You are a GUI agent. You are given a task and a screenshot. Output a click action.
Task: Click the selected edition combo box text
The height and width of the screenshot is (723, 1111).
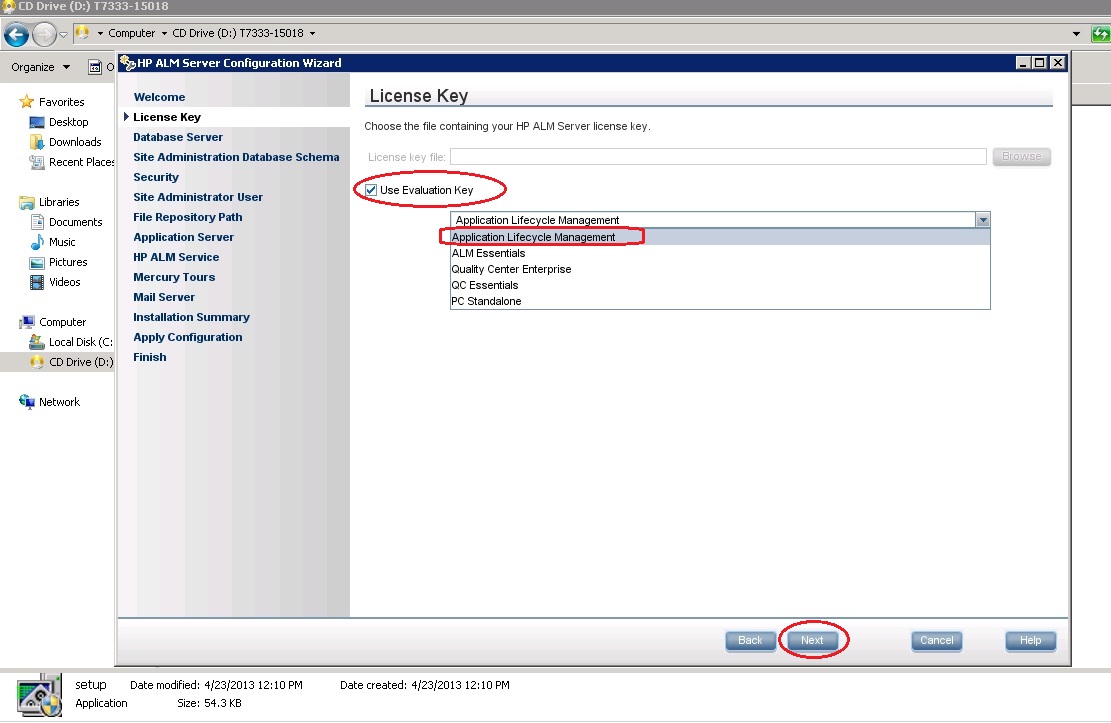point(537,220)
